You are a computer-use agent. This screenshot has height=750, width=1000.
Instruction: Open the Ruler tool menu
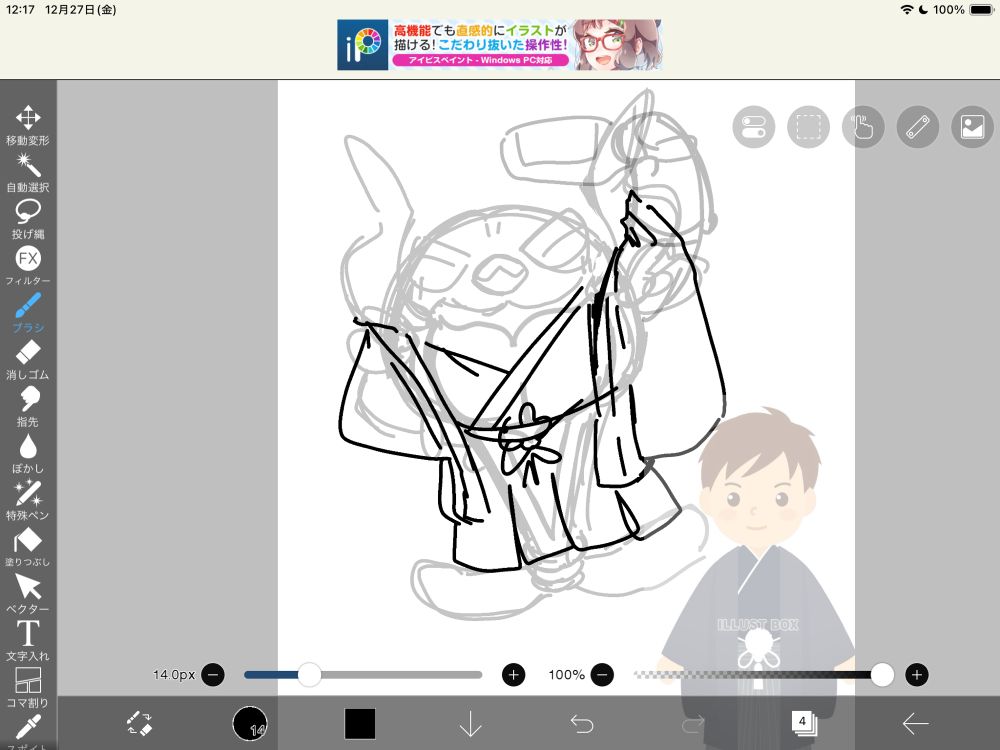pyautogui.click(x=918, y=127)
